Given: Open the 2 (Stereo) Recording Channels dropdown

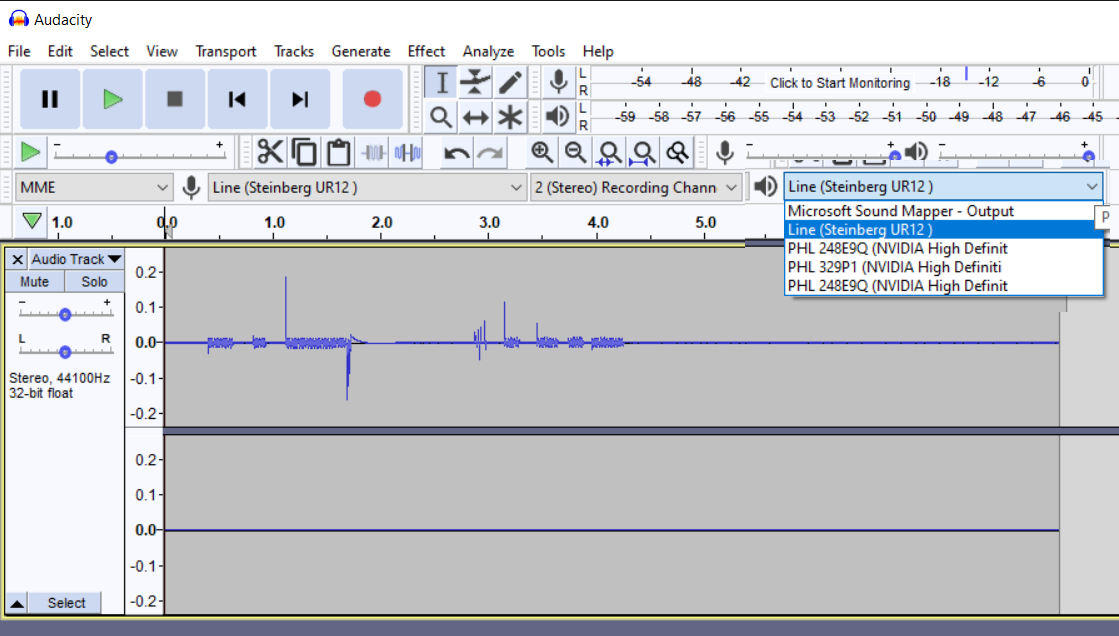Looking at the screenshot, I should (x=635, y=188).
